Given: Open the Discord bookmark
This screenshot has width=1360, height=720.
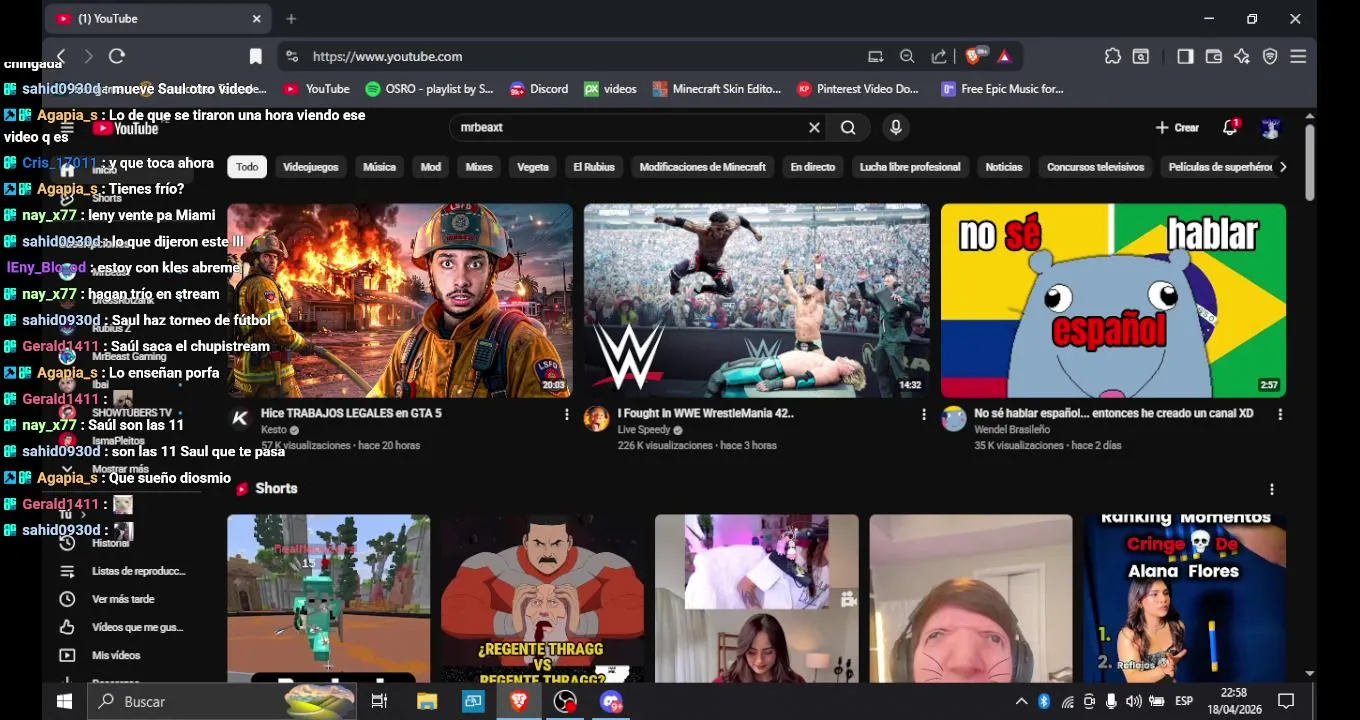Looking at the screenshot, I should [539, 89].
